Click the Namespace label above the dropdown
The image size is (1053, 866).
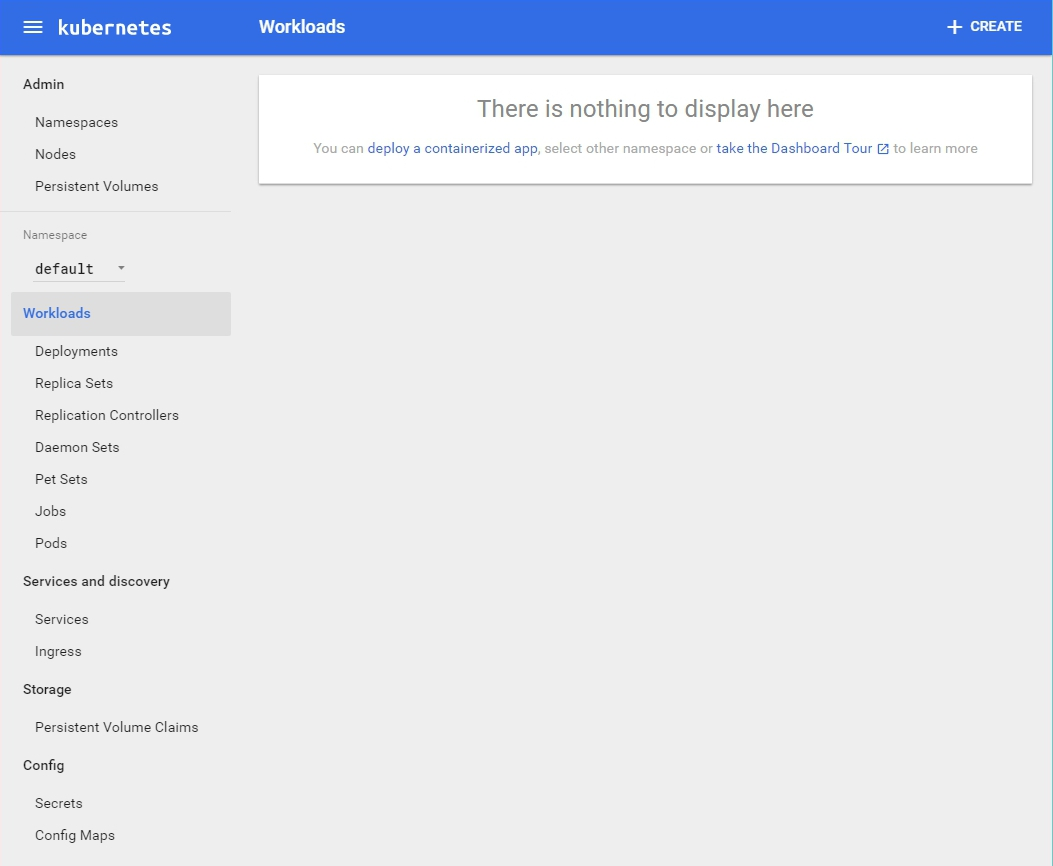[55, 235]
